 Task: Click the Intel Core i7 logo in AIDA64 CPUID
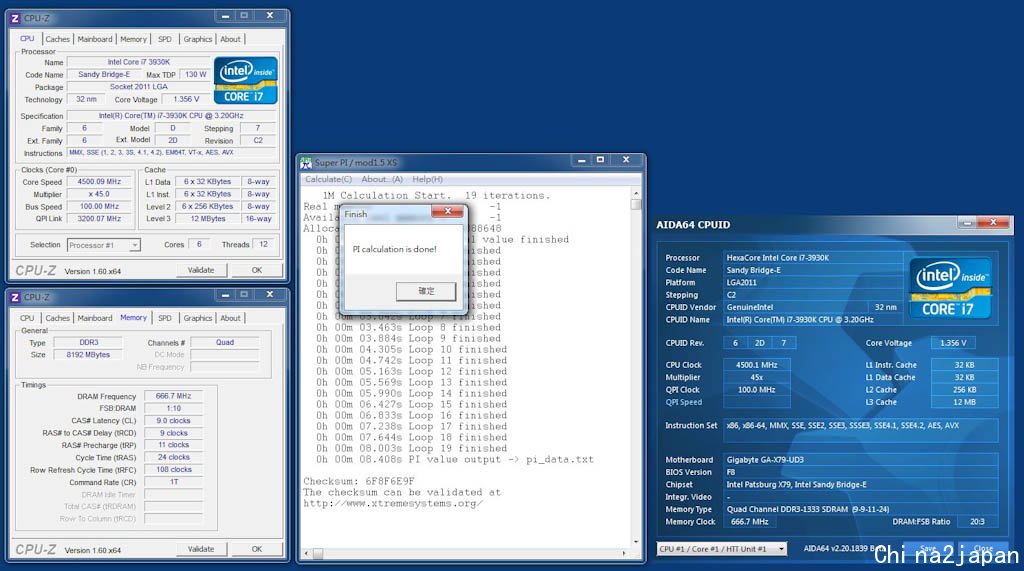[951, 287]
